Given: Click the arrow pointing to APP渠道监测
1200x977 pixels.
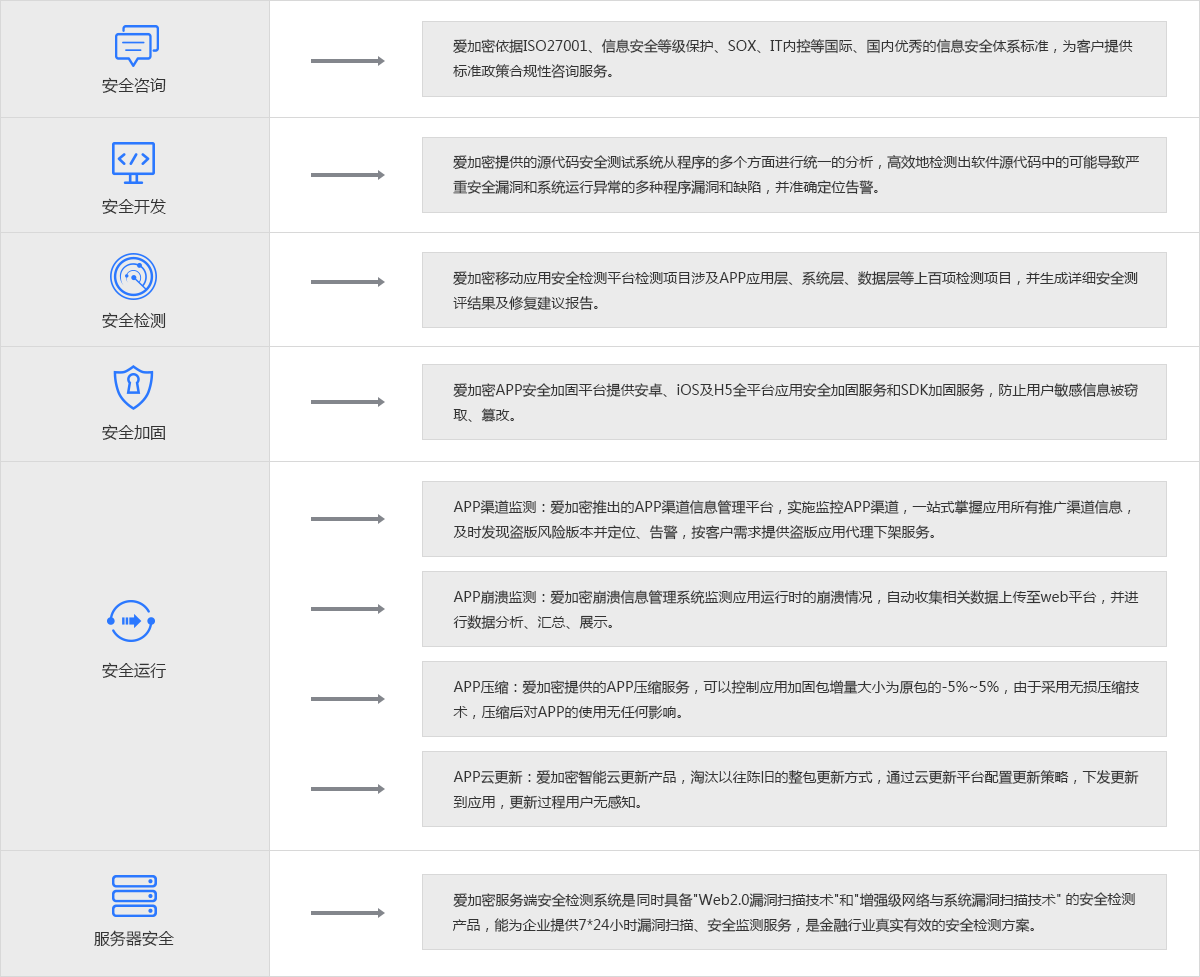Looking at the screenshot, I should 348,519.
